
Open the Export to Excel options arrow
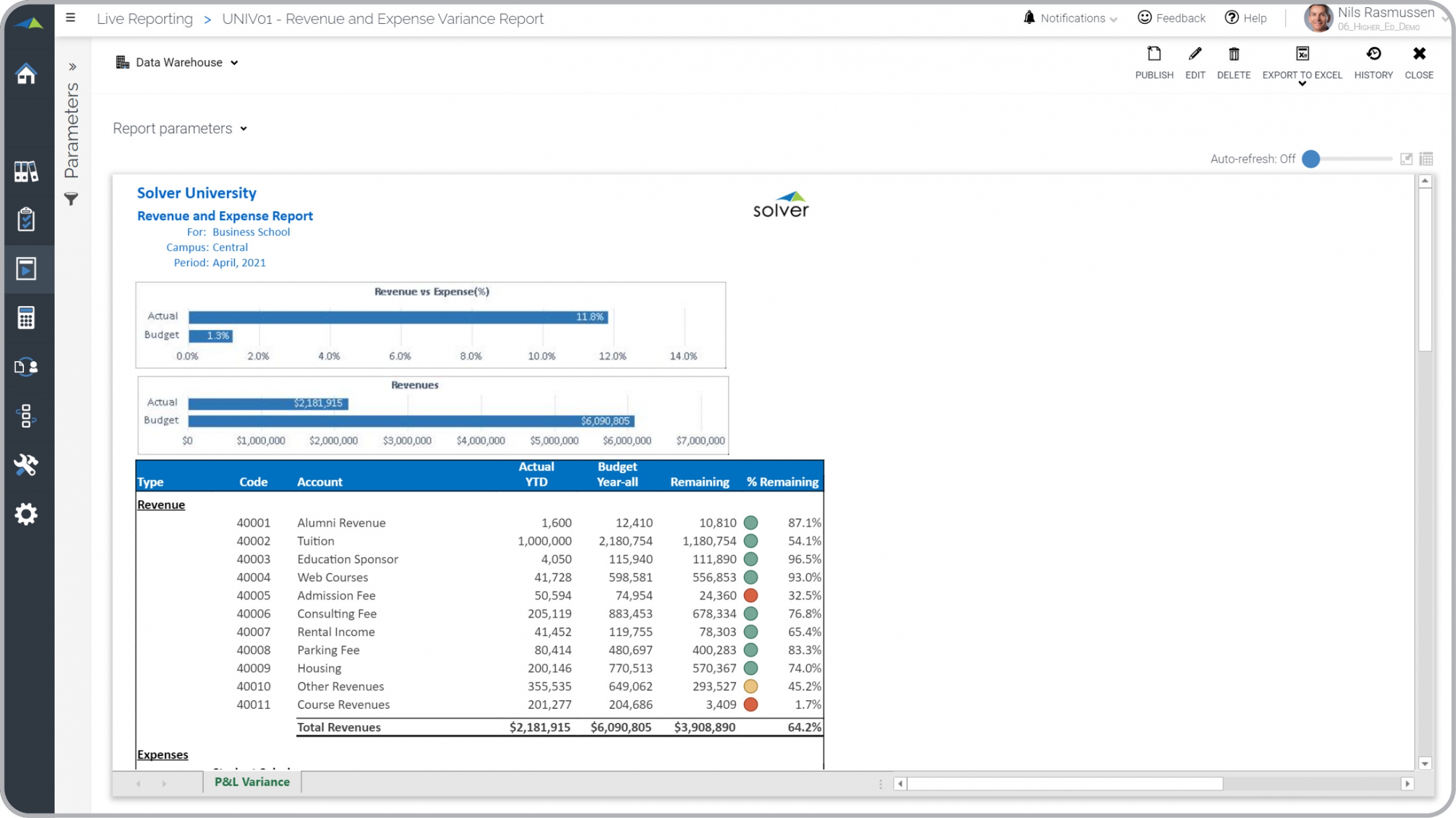(x=1302, y=84)
